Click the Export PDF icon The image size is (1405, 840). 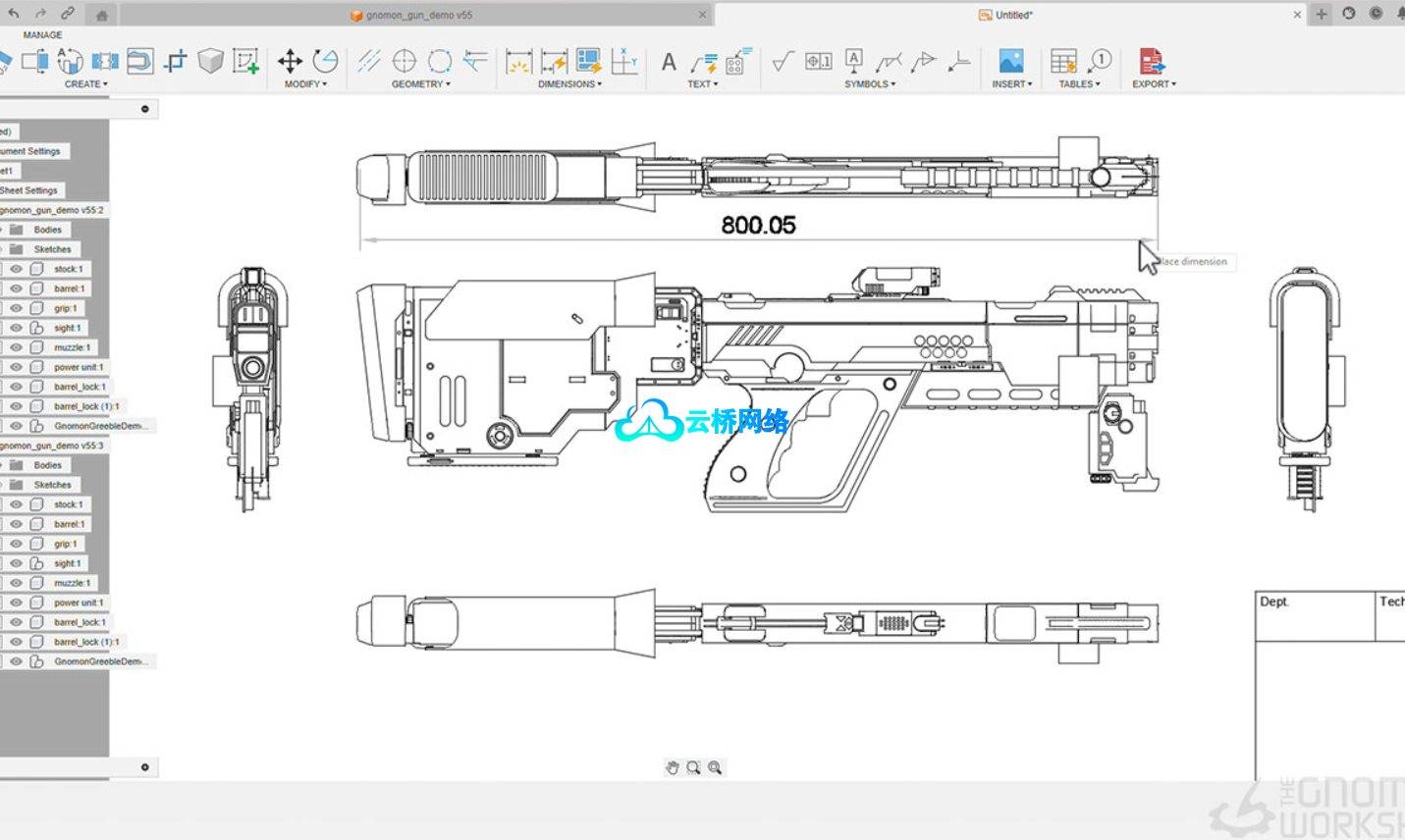[1152, 62]
